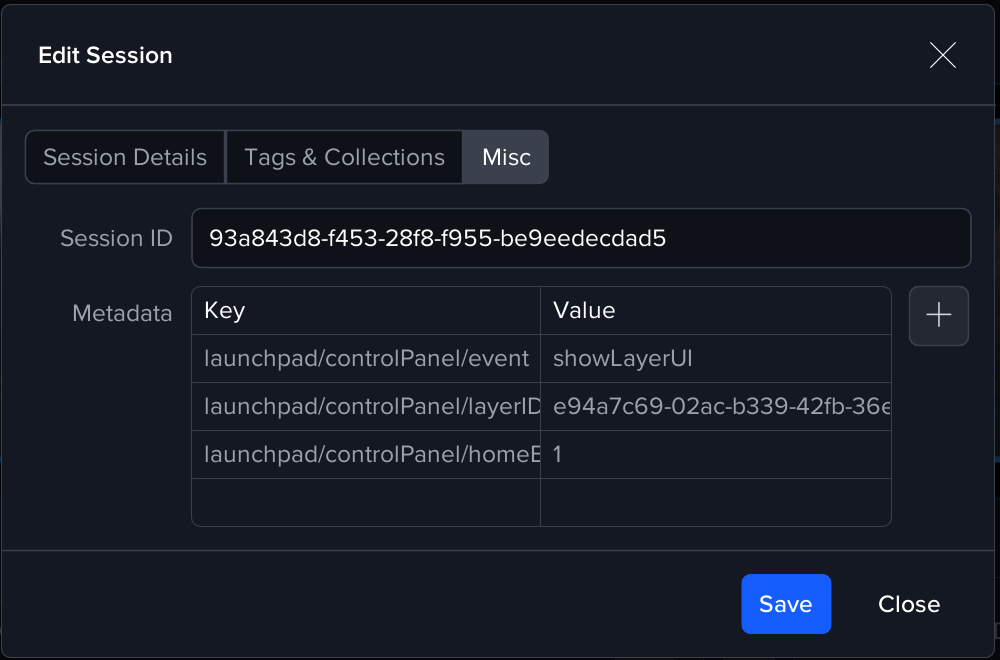
Task: Click the empty key cell in last row
Action: 366,502
